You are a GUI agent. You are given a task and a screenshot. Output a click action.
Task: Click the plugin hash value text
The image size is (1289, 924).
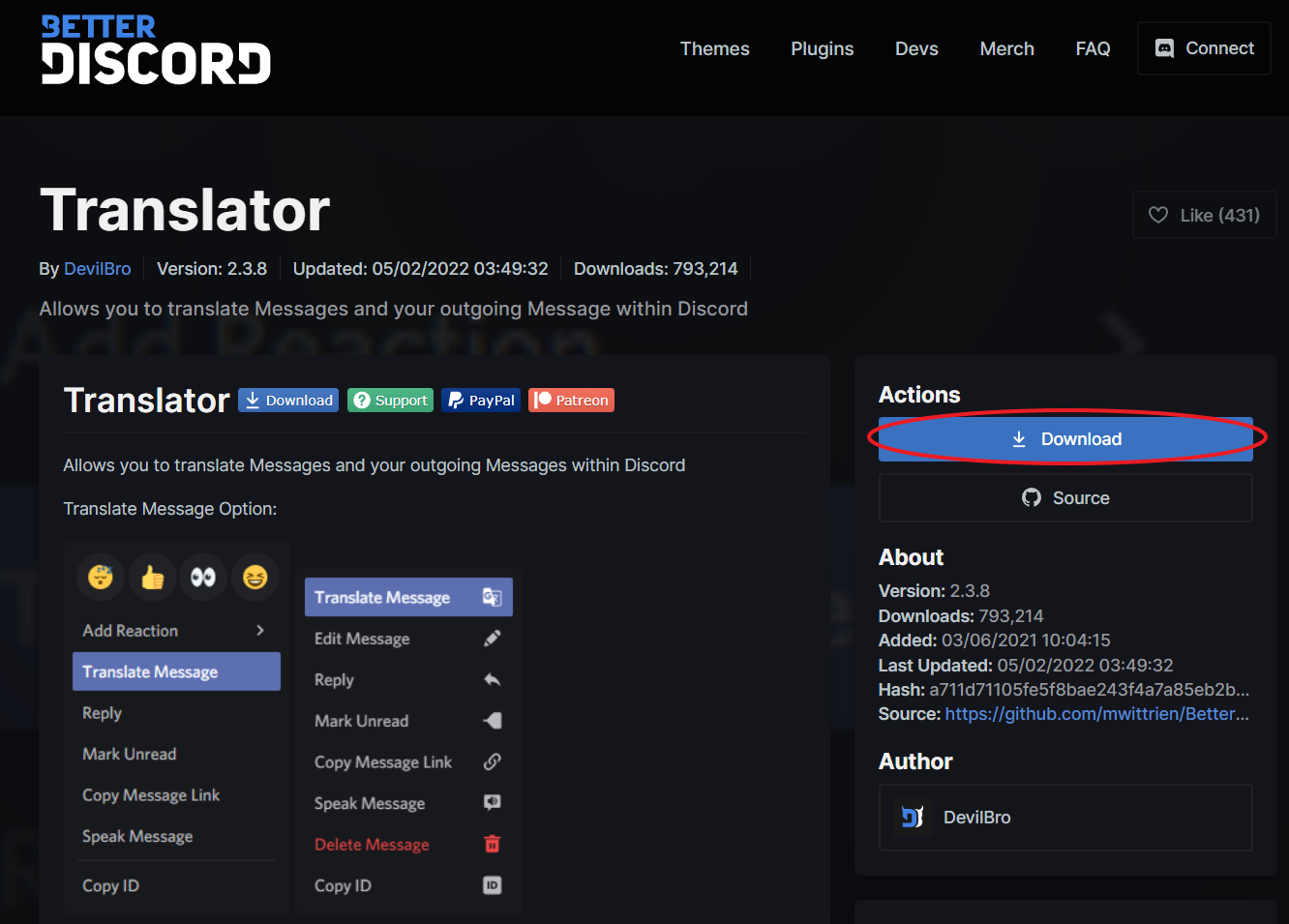point(1090,690)
